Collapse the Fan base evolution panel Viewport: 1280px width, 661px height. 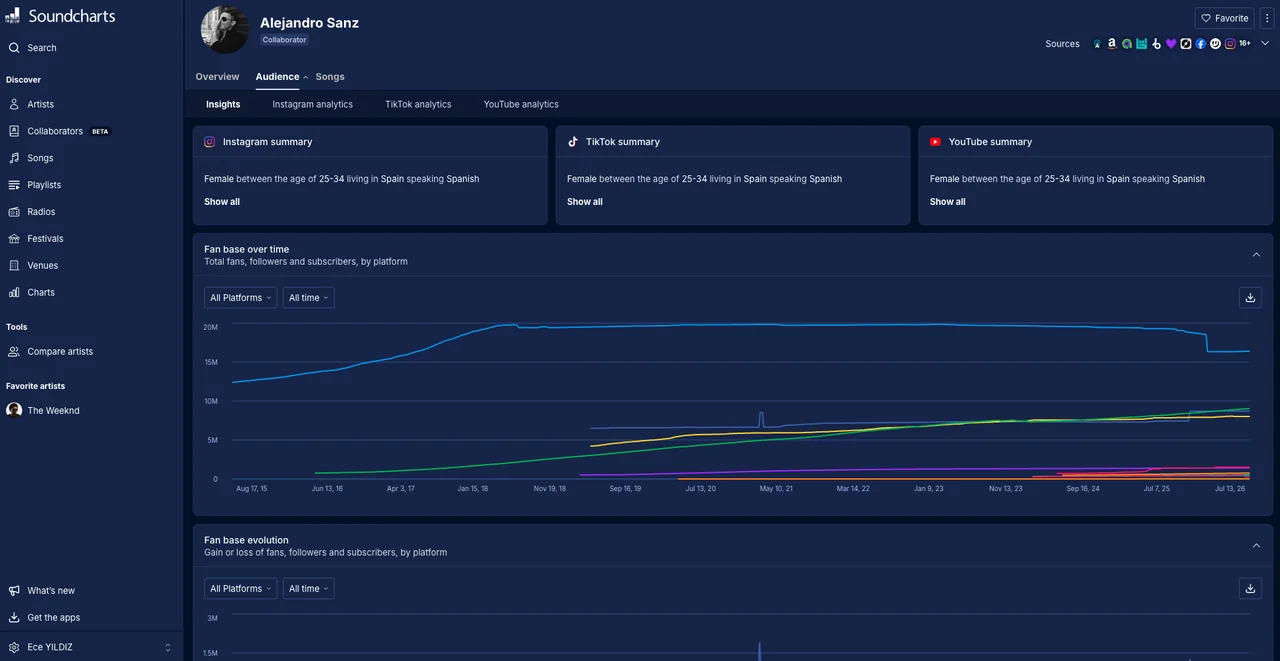coord(1257,546)
